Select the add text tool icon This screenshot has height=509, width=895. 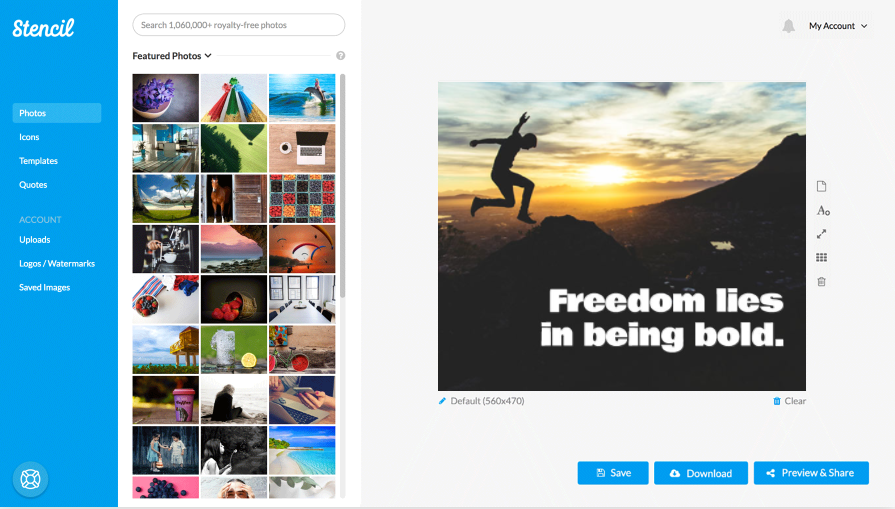[x=823, y=211]
